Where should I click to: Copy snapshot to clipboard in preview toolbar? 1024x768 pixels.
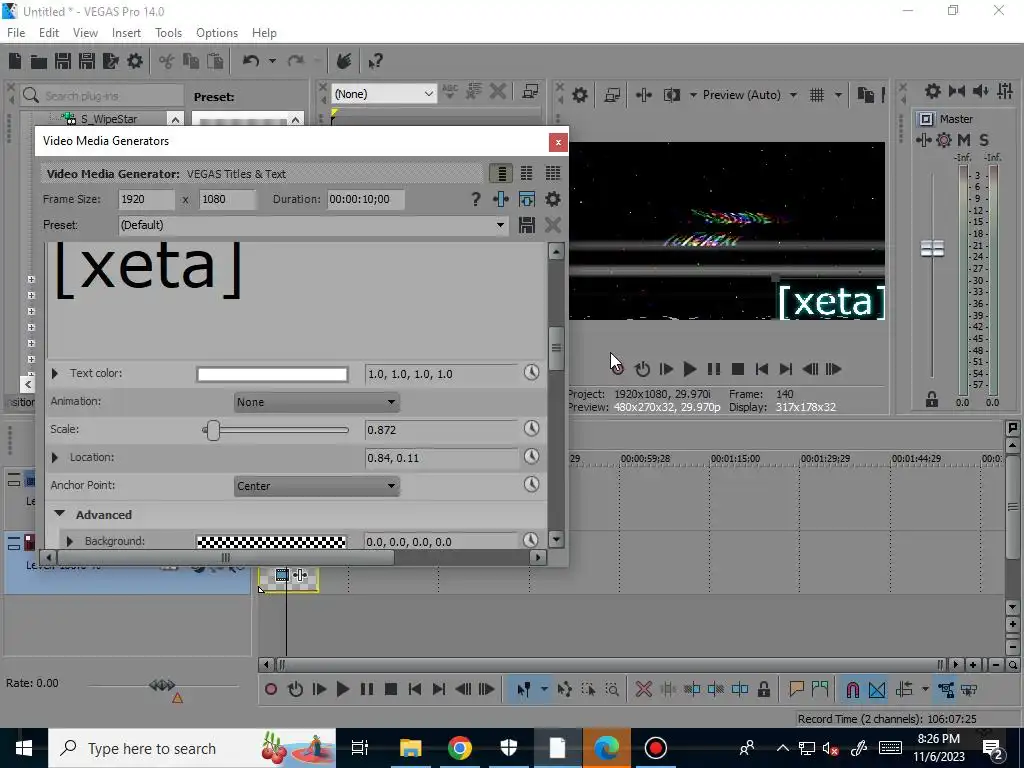coord(865,95)
